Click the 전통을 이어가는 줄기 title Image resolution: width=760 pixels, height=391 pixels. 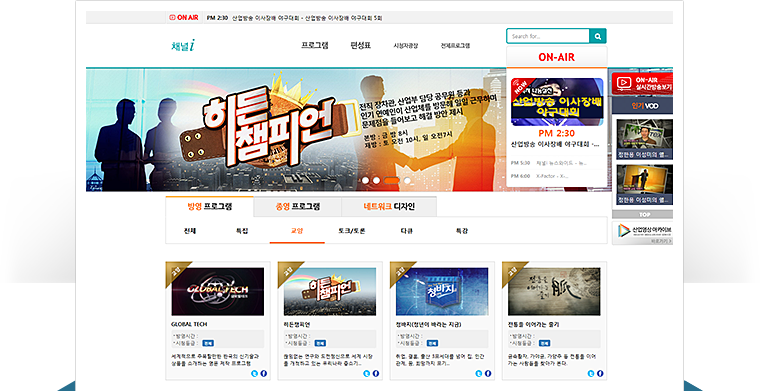click(x=533, y=324)
